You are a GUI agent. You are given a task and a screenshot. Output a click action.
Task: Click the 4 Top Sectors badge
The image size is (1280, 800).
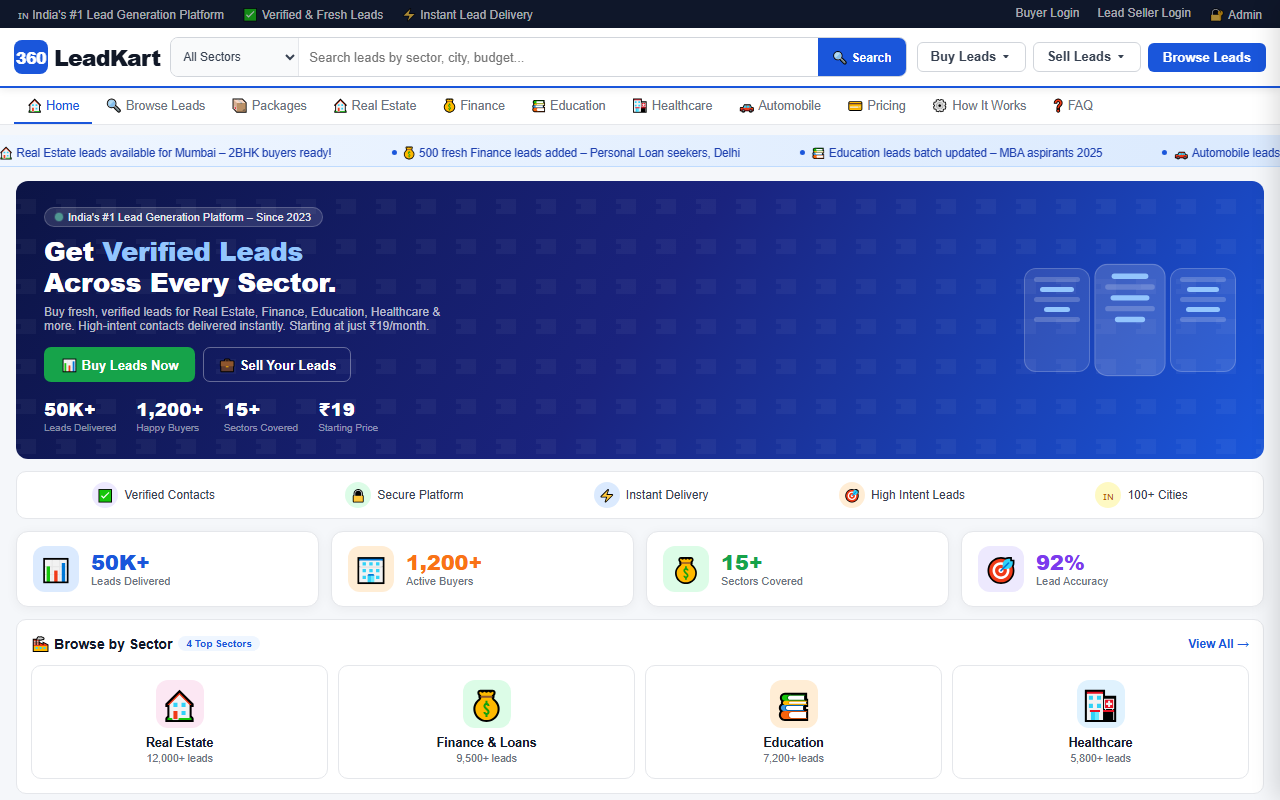point(220,644)
